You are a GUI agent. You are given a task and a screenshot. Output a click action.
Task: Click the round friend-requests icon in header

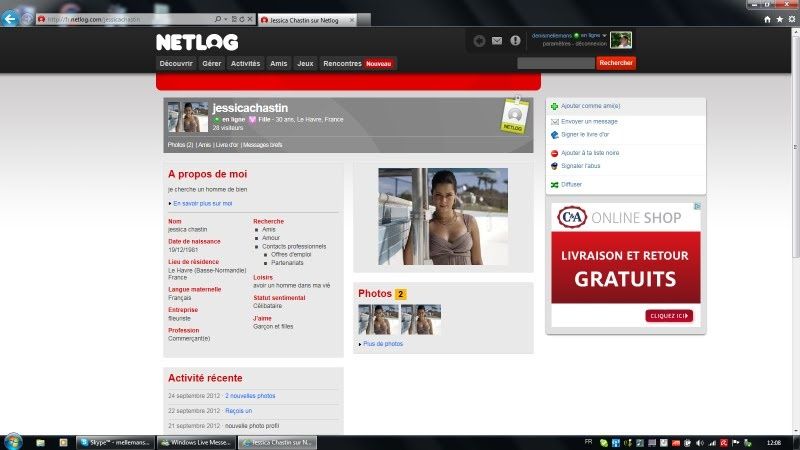[479, 41]
